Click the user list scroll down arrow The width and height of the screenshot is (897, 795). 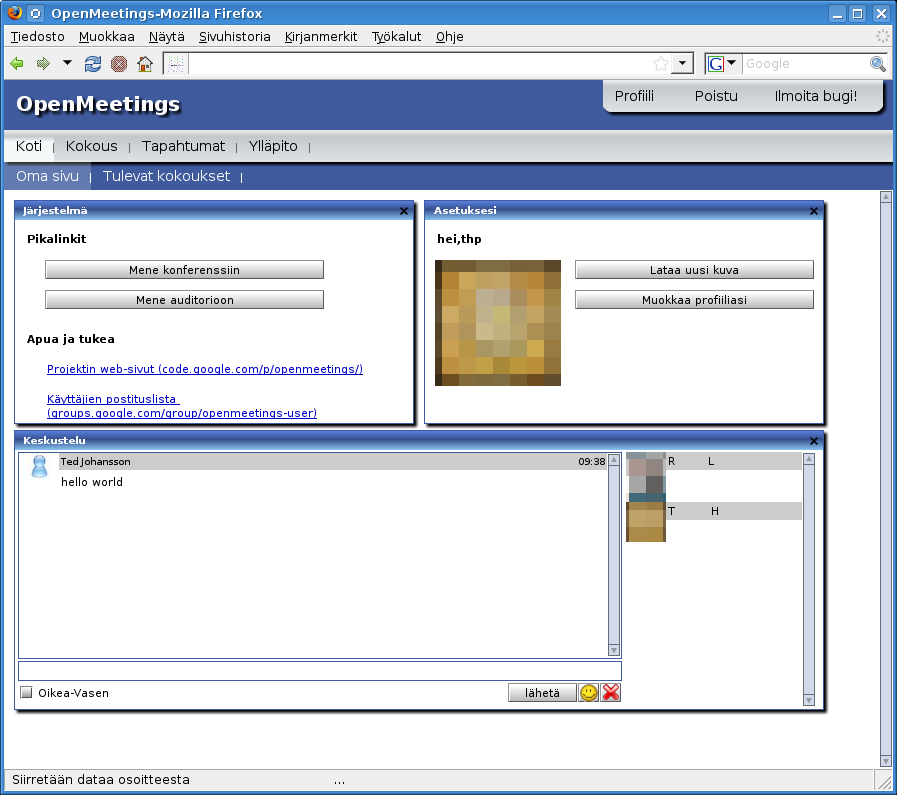coord(809,700)
